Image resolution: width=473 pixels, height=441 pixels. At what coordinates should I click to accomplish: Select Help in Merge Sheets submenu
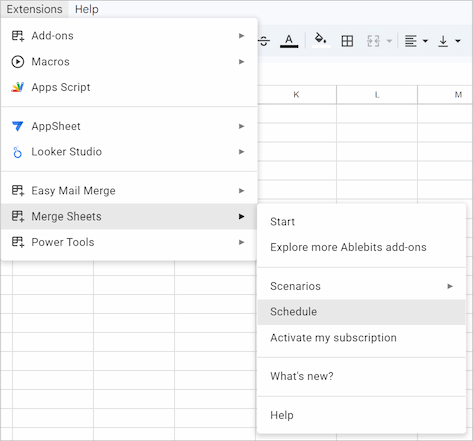click(x=361, y=415)
